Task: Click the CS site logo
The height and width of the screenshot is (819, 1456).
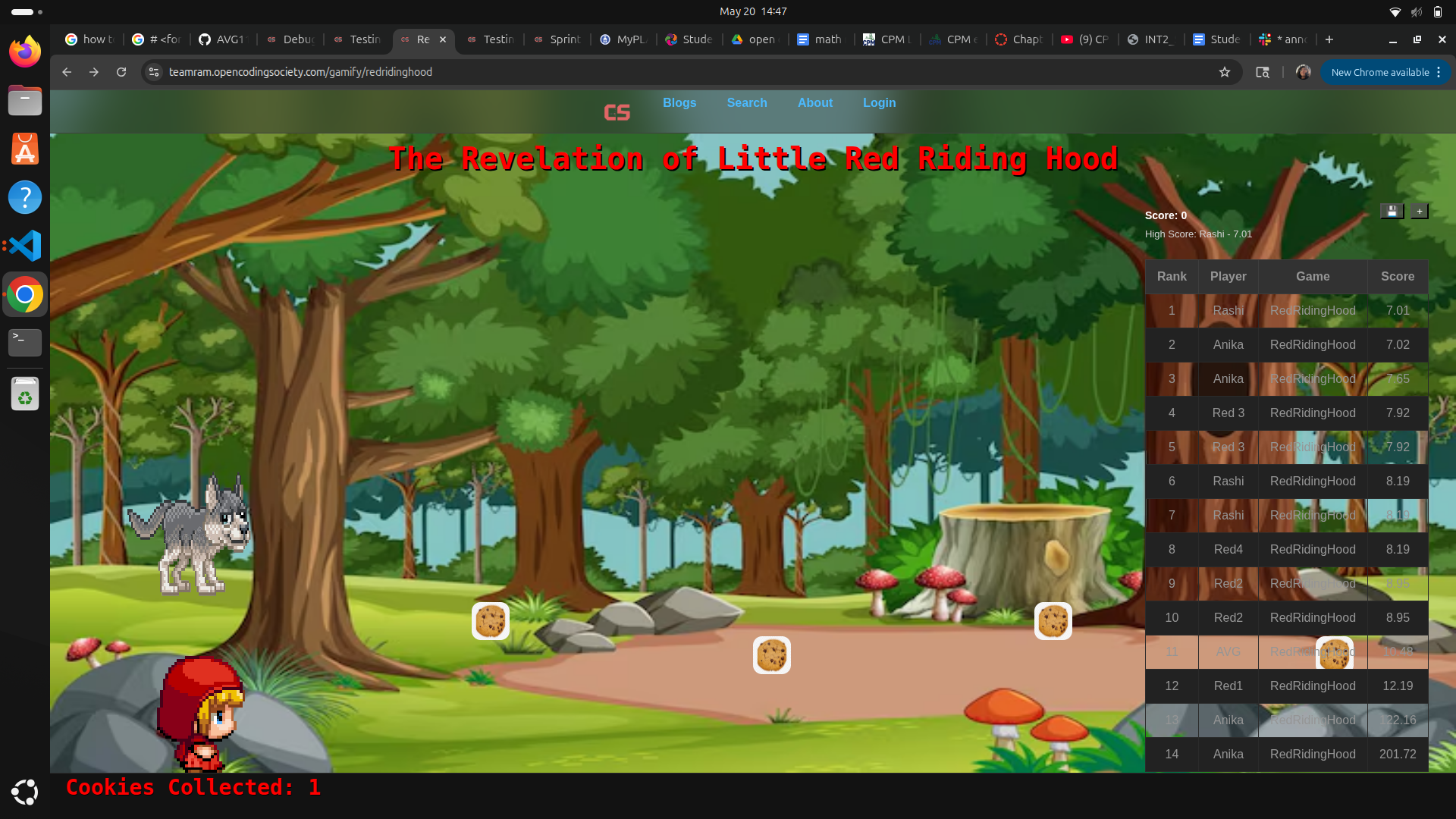Action: pyautogui.click(x=617, y=112)
